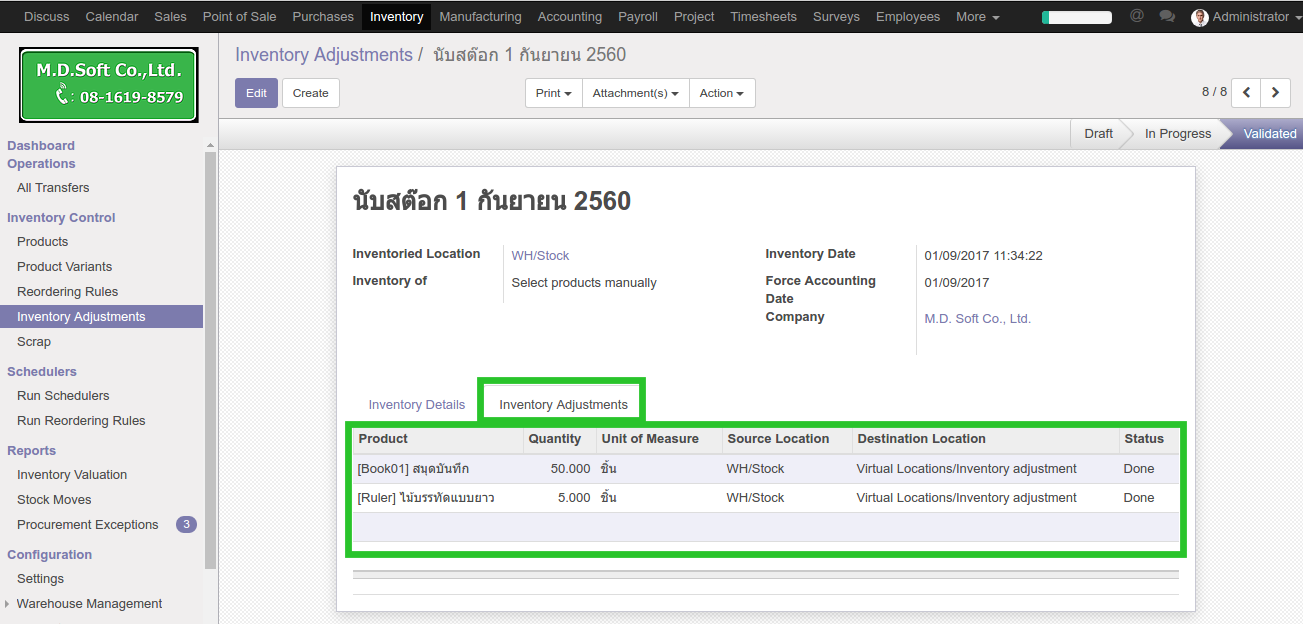The height and width of the screenshot is (624, 1303).
Task: Click the Administrator avatar icon
Action: tap(1200, 17)
